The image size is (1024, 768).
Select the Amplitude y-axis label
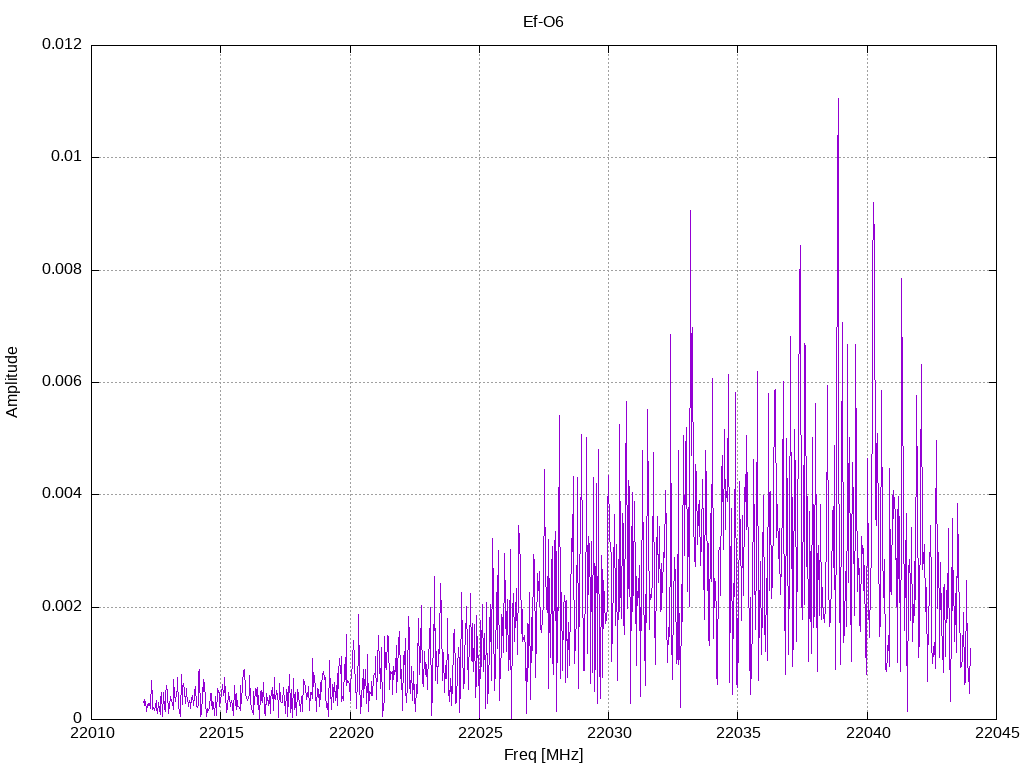(x=12, y=382)
